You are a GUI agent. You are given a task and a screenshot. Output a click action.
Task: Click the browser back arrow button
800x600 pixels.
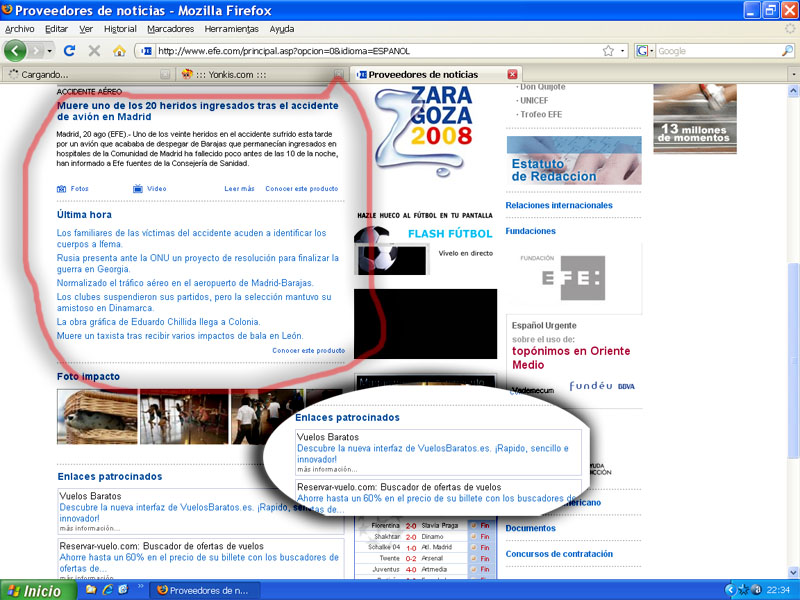(x=17, y=50)
